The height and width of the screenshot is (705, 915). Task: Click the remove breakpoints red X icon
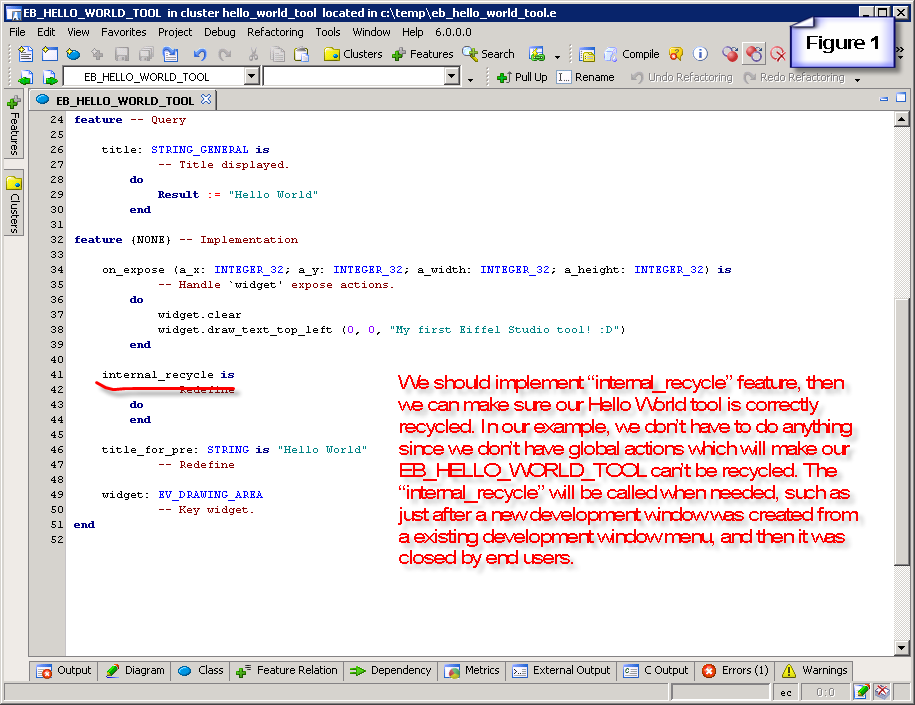click(778, 54)
